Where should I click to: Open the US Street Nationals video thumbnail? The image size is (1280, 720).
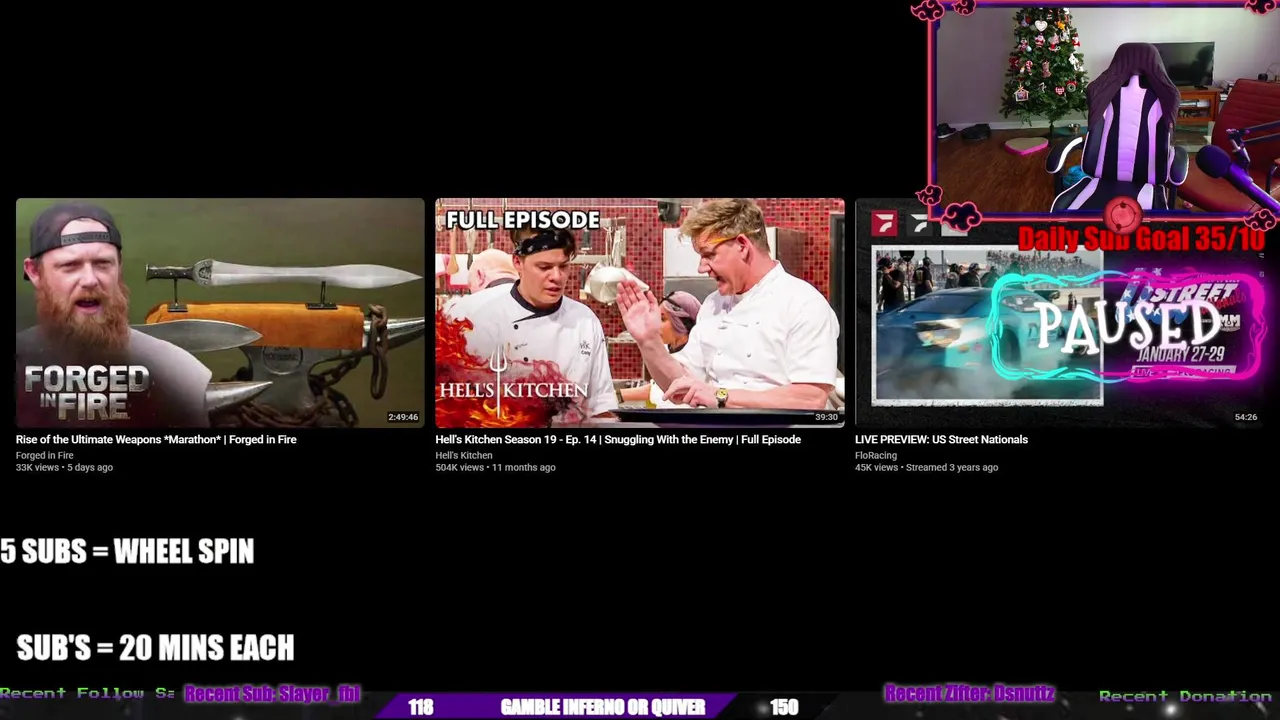click(1060, 313)
